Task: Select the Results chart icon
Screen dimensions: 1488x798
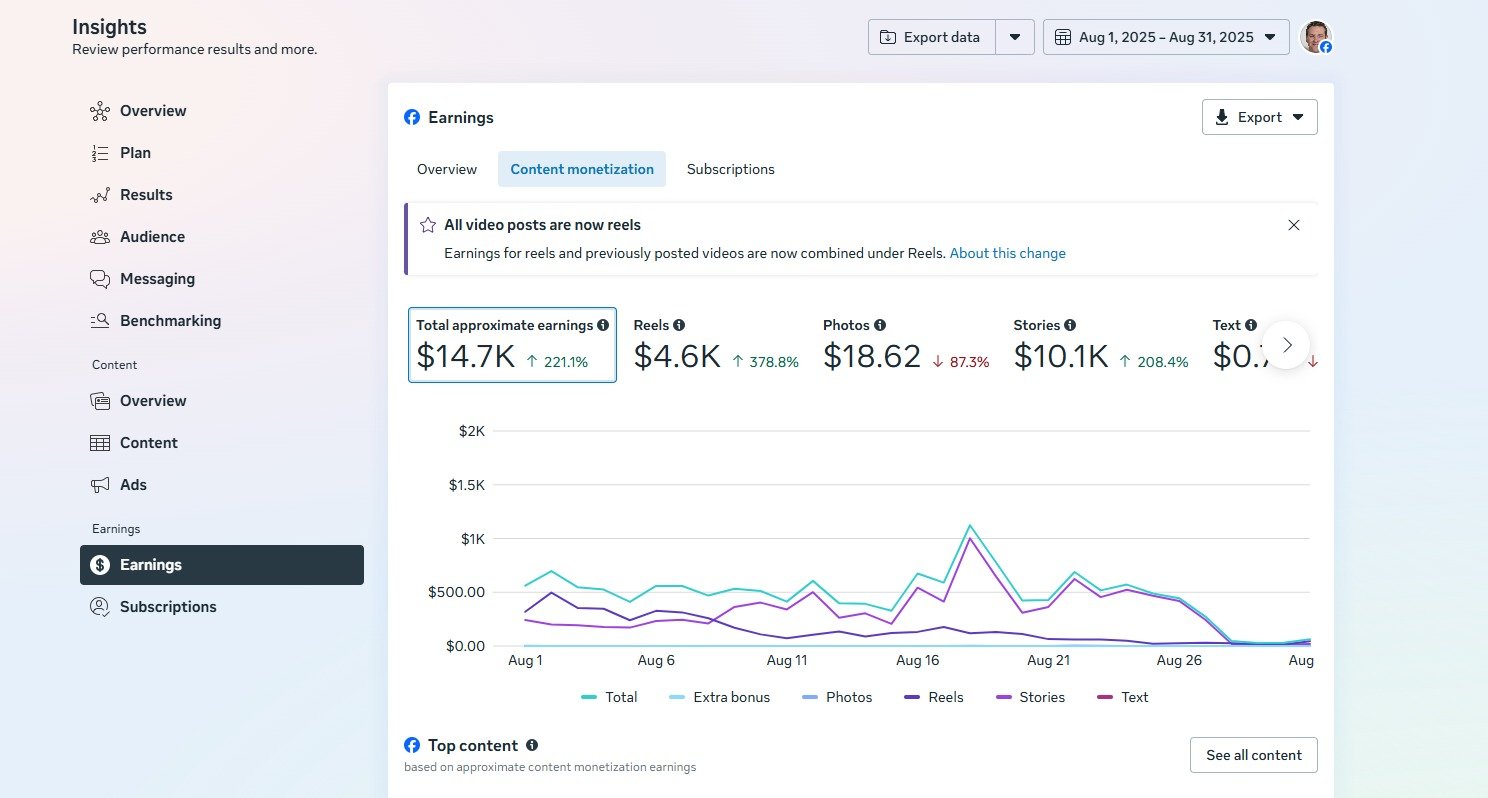Action: tap(99, 195)
